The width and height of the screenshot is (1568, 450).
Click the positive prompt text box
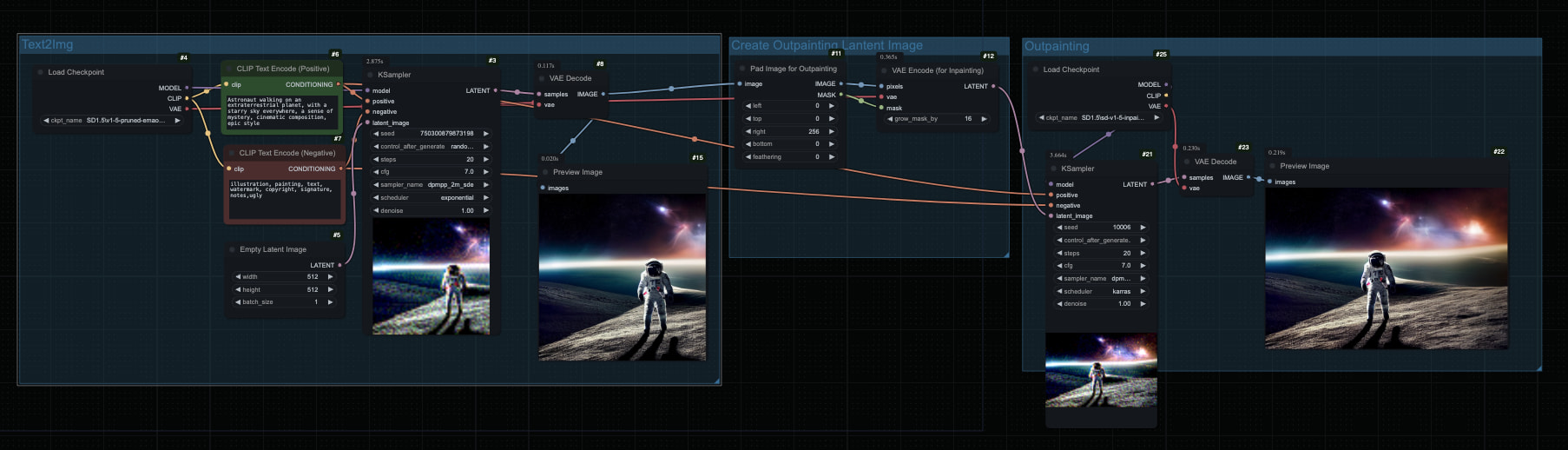coord(280,111)
